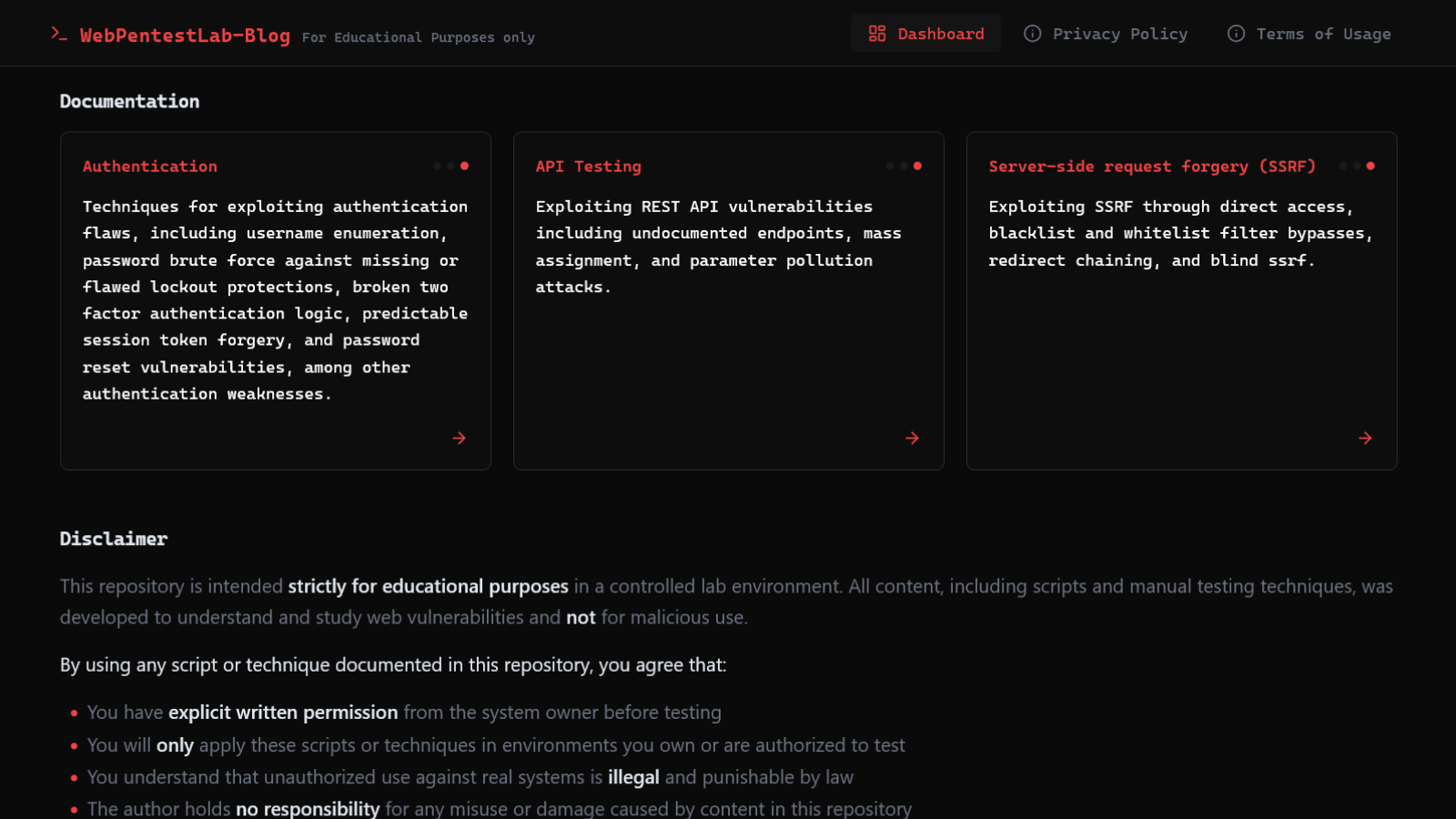
Task: Select the Authentication card description text
Action: click(x=276, y=300)
